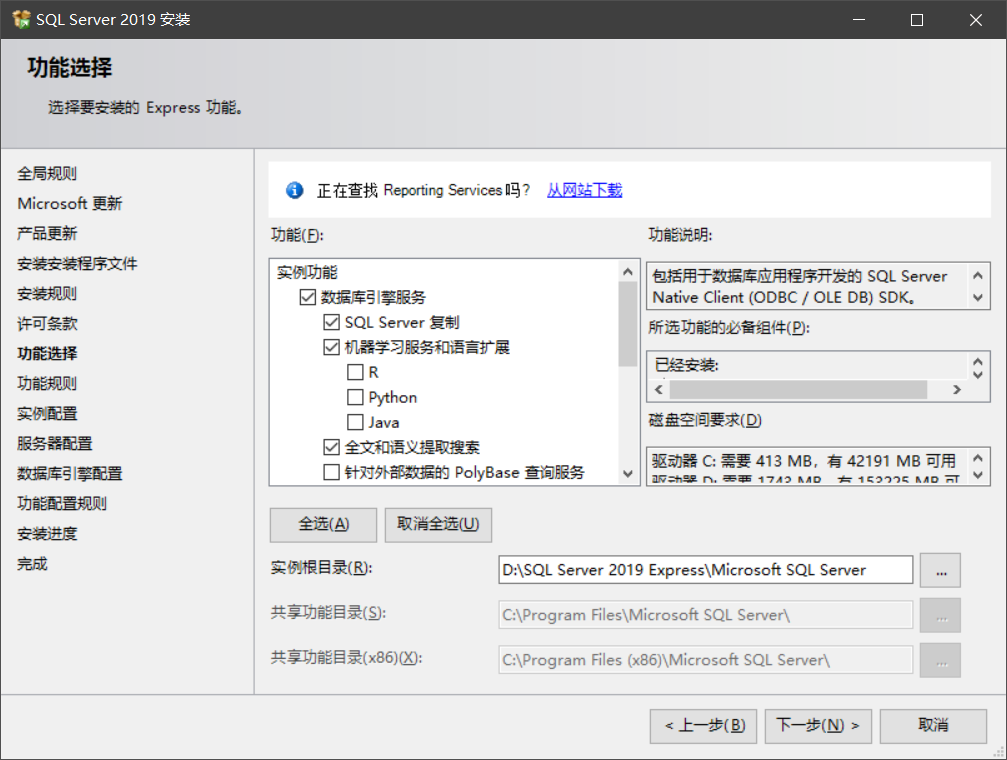Toggle 机器学习服务和语言扩展 checkbox
The height and width of the screenshot is (760, 1007).
[x=331, y=348]
